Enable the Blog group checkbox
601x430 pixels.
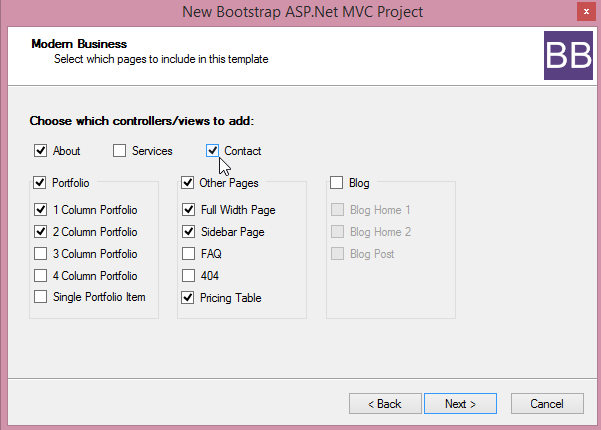point(336,182)
